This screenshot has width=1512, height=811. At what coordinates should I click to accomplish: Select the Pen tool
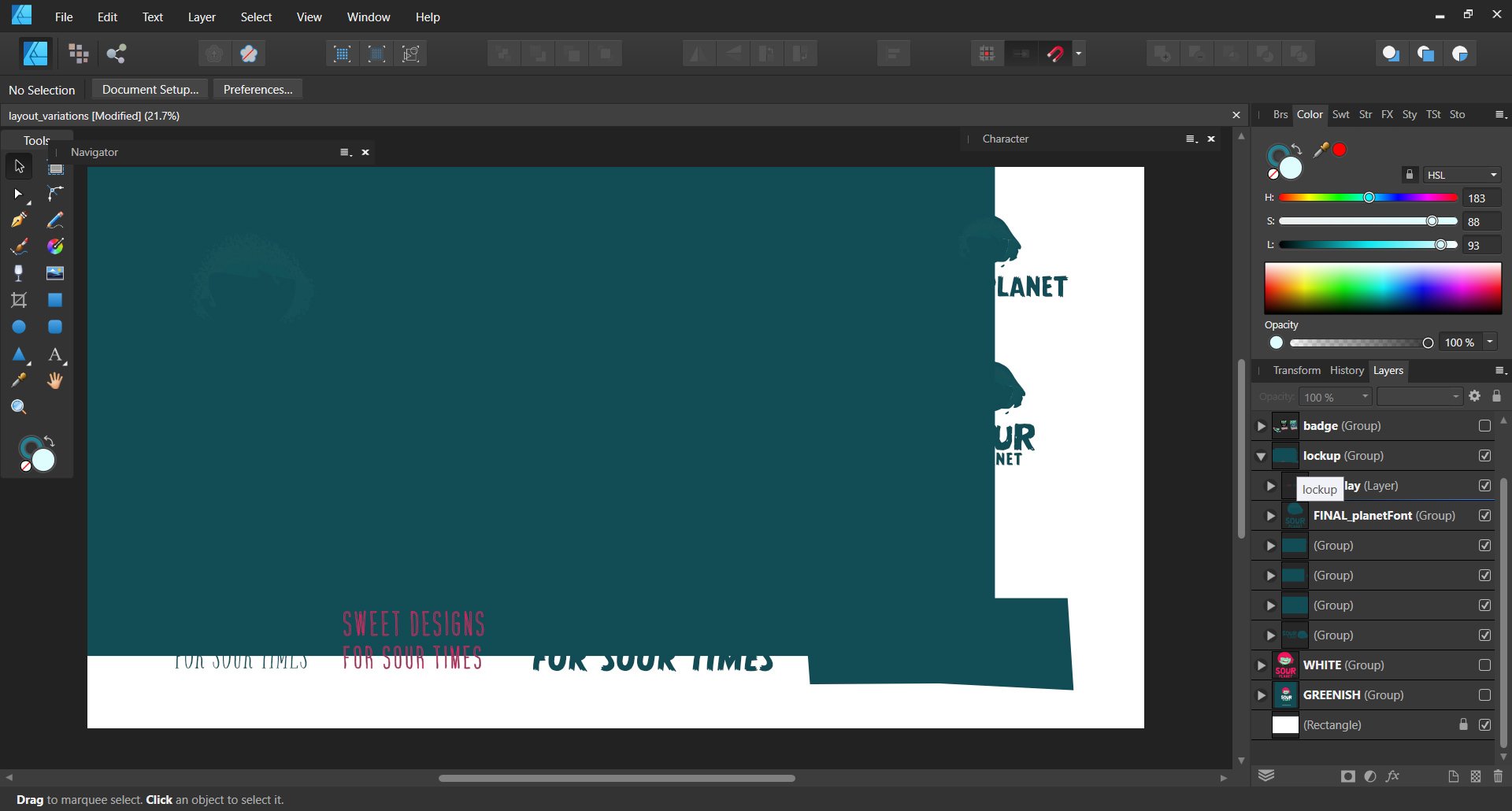tap(19, 220)
